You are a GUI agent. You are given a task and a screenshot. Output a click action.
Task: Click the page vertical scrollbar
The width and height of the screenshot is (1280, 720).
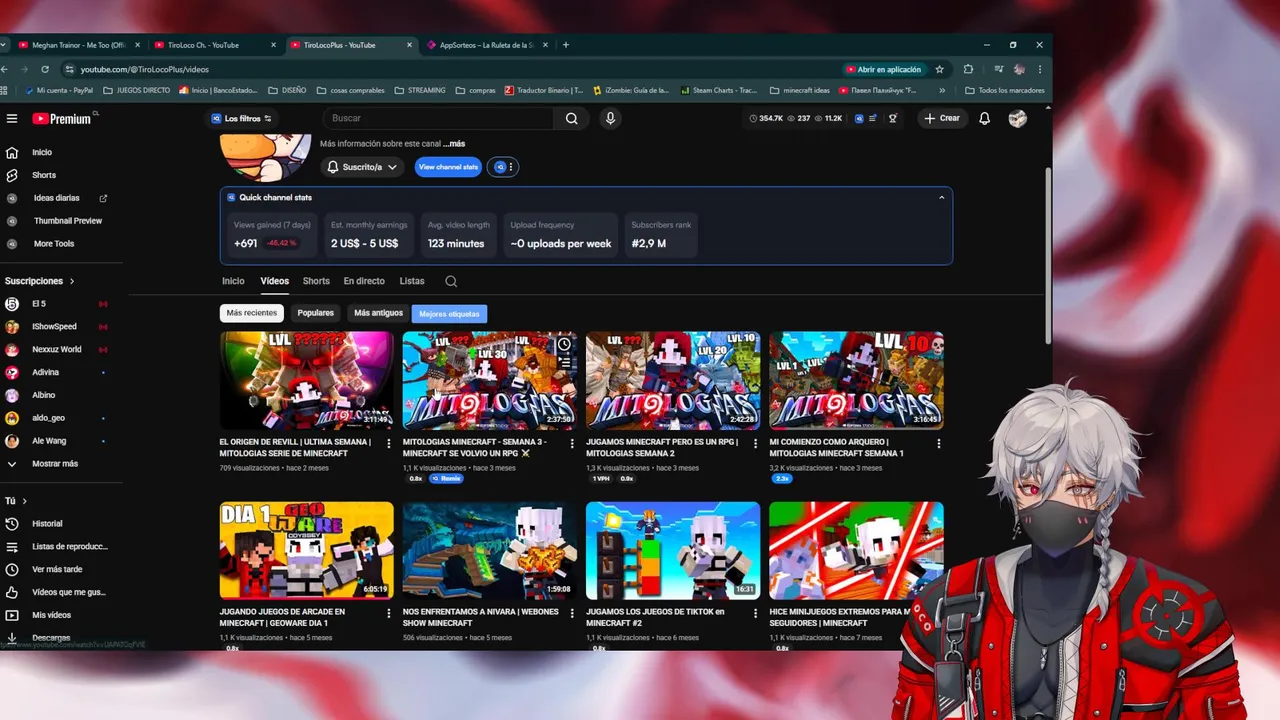[1047, 255]
